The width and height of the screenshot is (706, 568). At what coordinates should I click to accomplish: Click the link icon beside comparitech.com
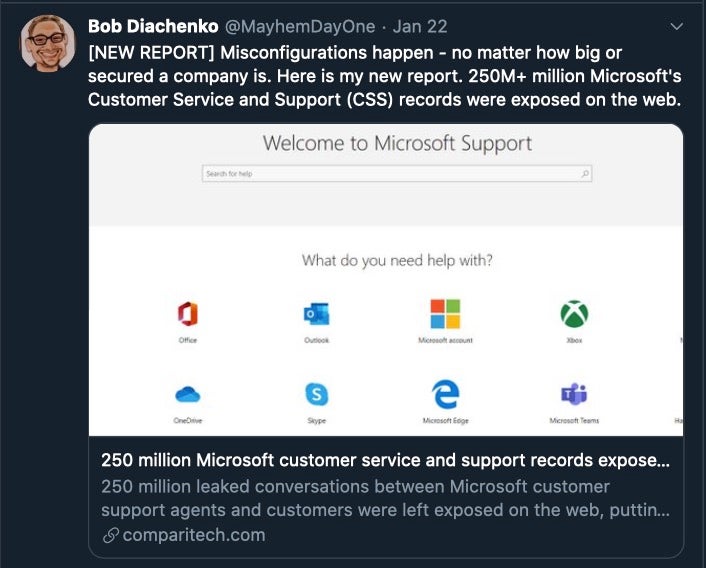110,536
